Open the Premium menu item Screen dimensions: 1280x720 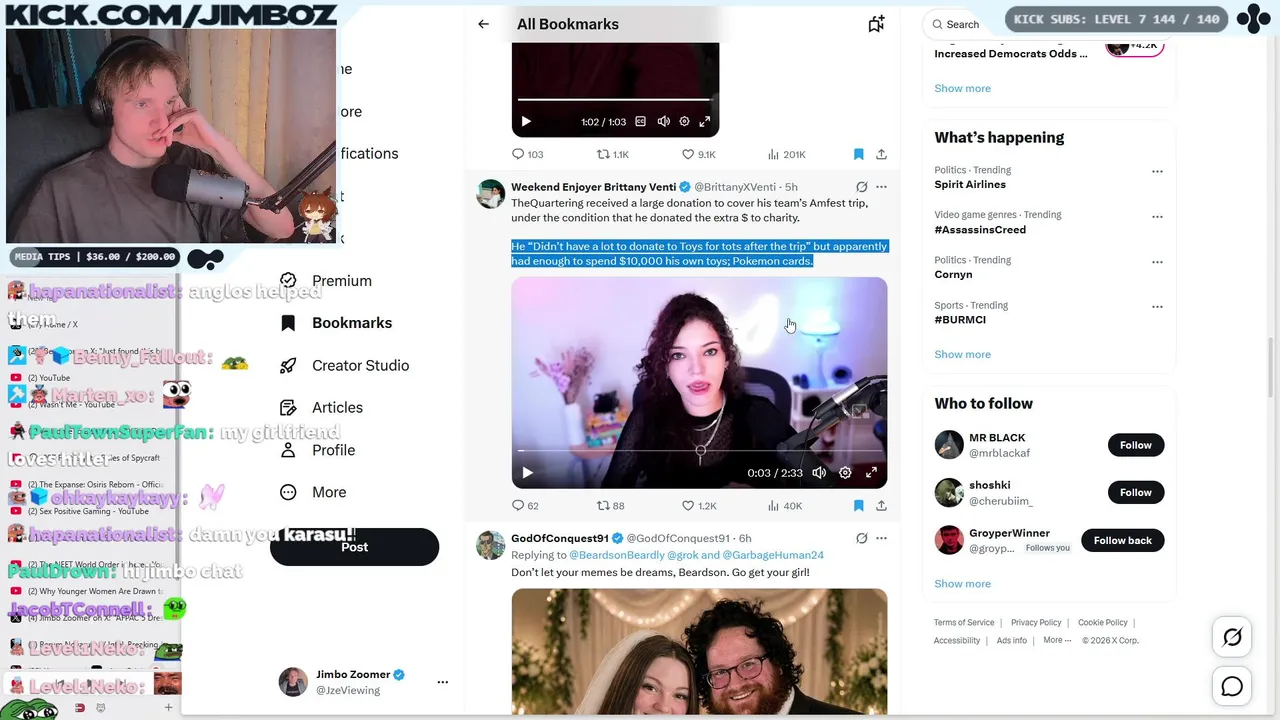(x=326, y=281)
